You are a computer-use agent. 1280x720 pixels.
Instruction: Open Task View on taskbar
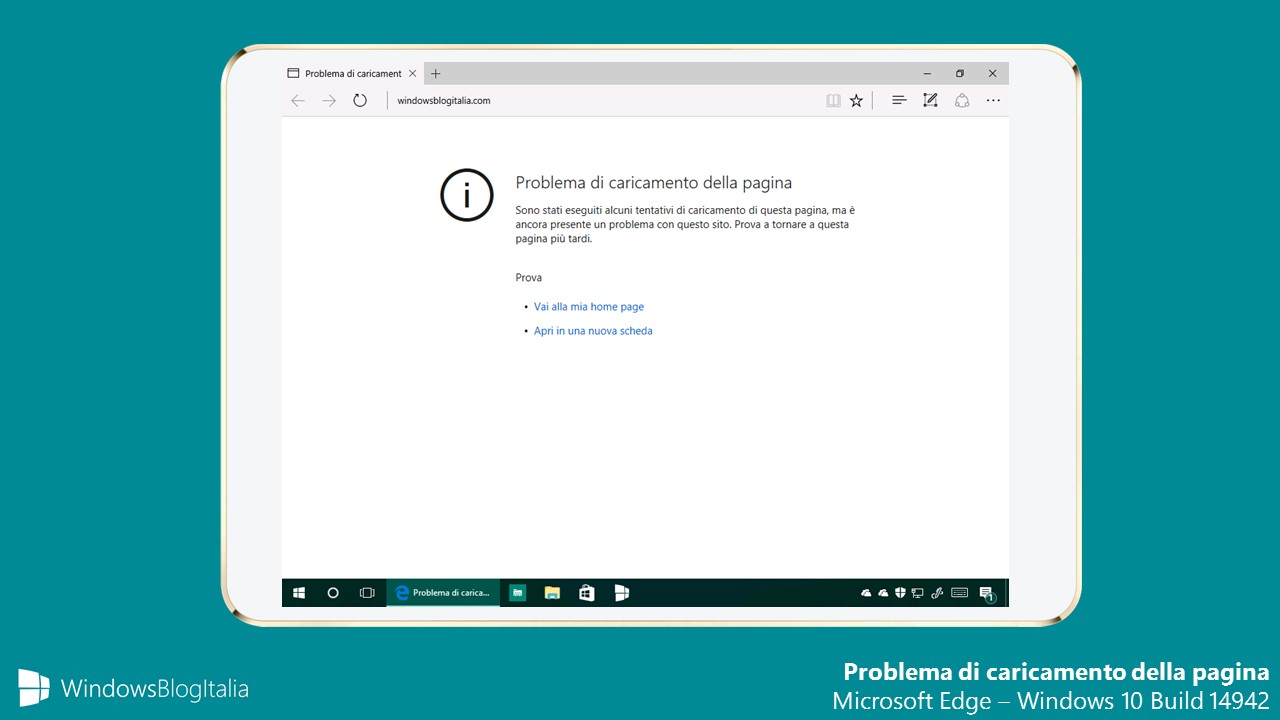point(367,593)
